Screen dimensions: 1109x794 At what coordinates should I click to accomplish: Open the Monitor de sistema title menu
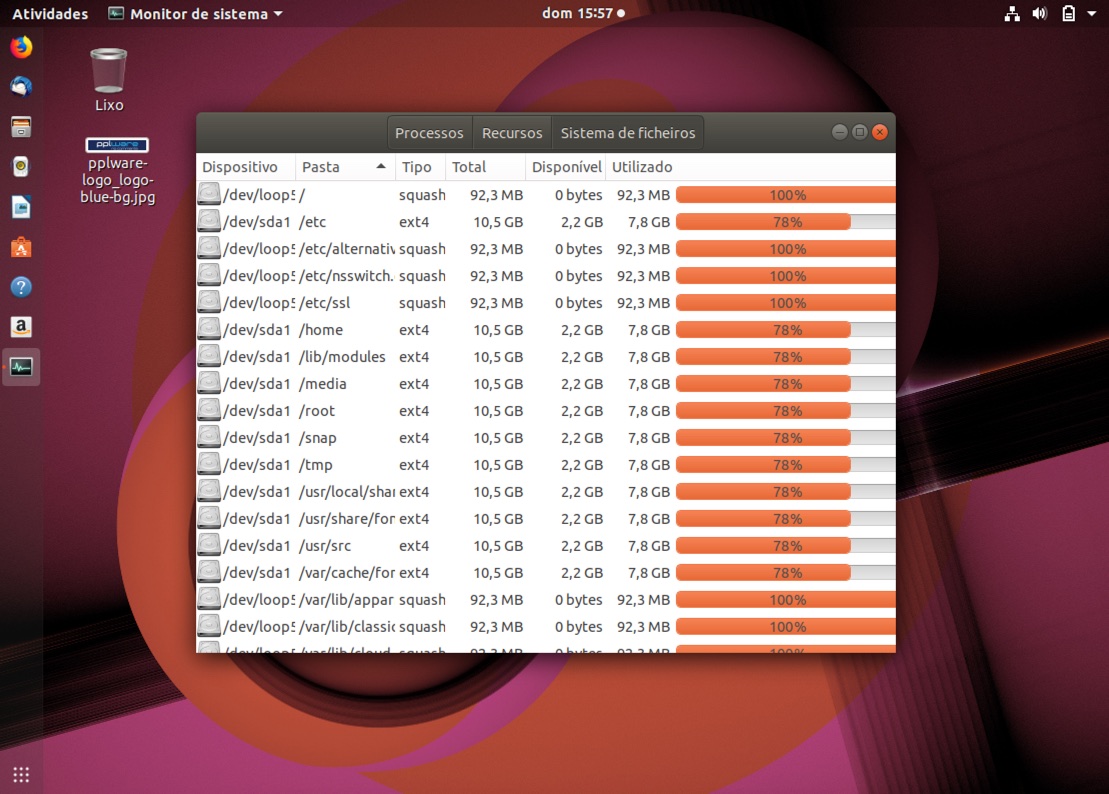[196, 14]
